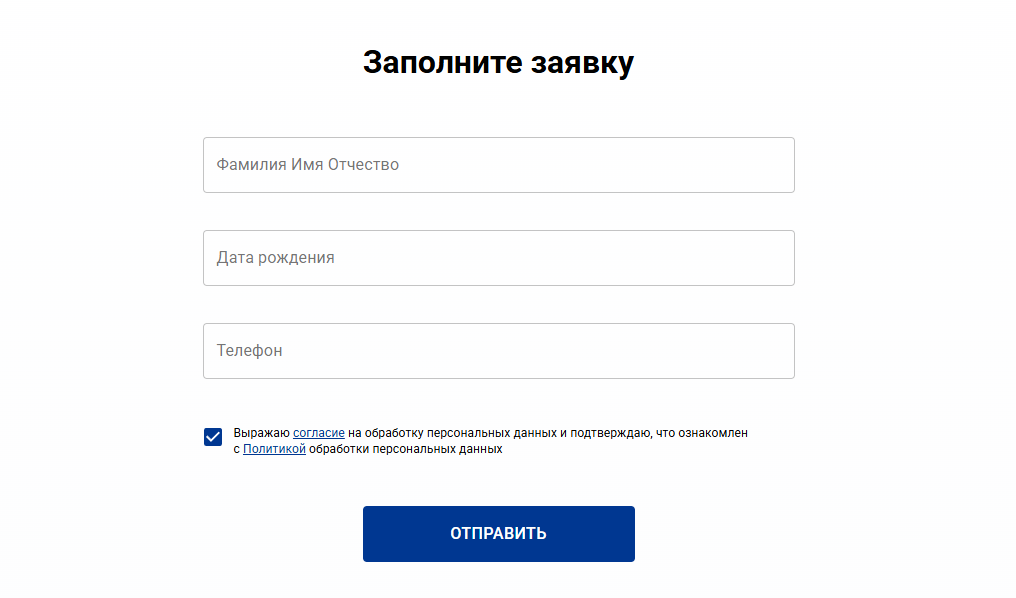Focus the Дата рождения field
This screenshot has height=598, width=1016.
coord(498,258)
